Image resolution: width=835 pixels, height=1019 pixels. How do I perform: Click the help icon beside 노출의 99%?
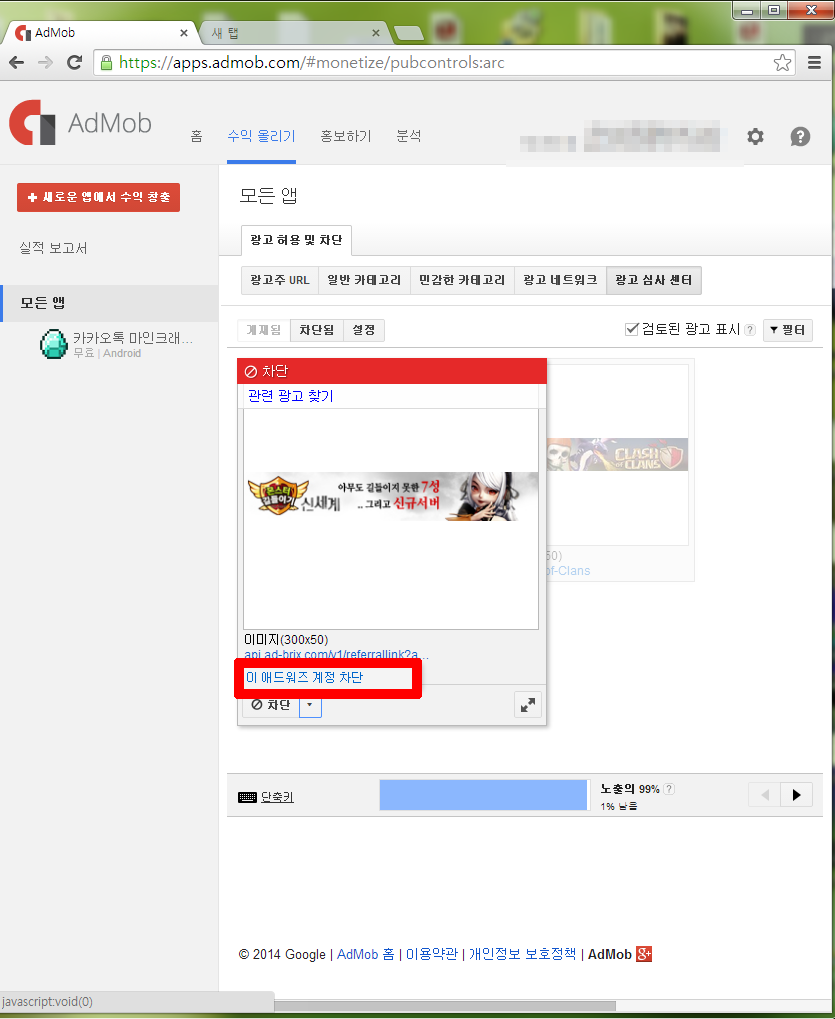pyautogui.click(x=669, y=789)
